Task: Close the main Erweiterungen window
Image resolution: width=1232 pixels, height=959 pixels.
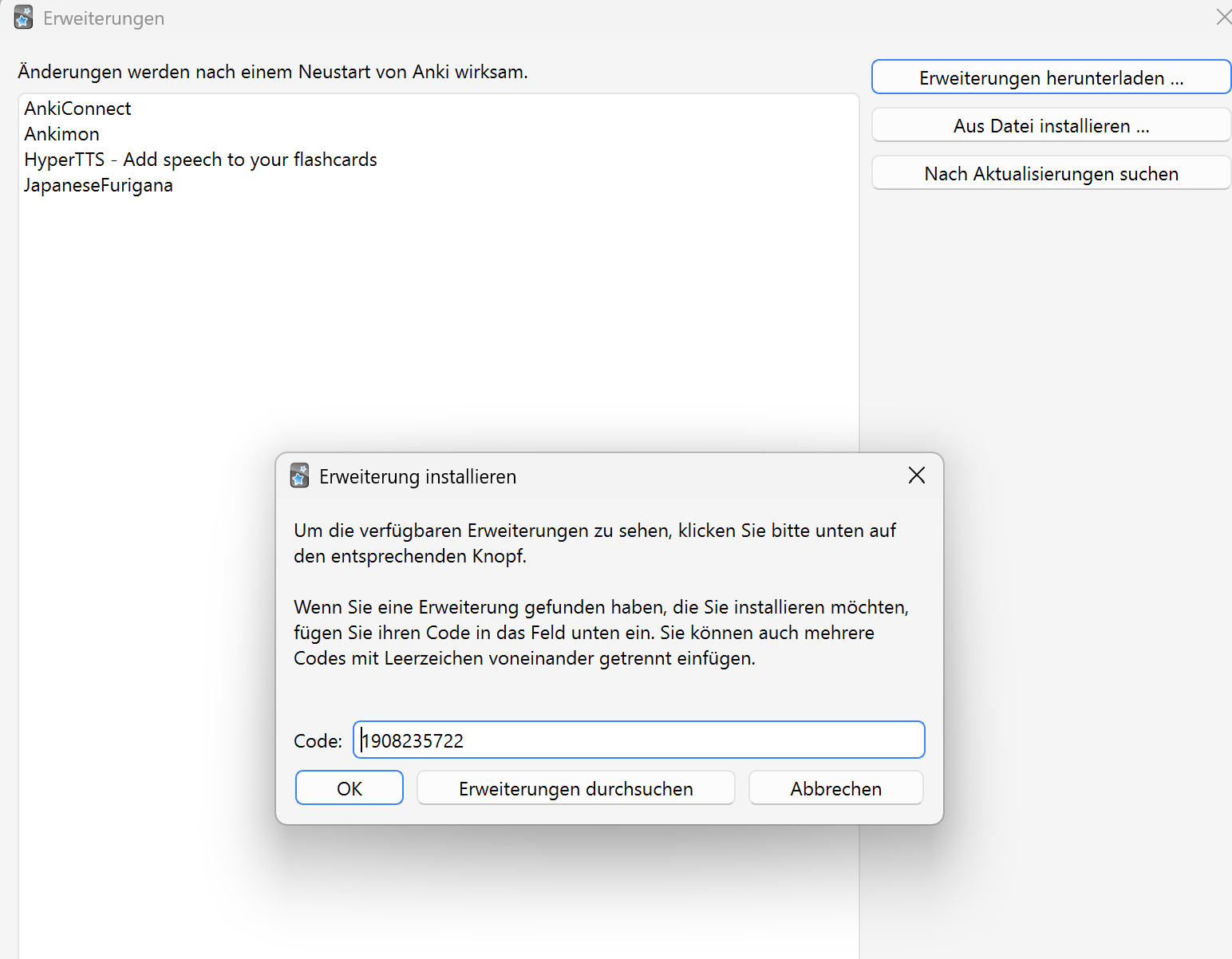Action: click(x=1222, y=17)
